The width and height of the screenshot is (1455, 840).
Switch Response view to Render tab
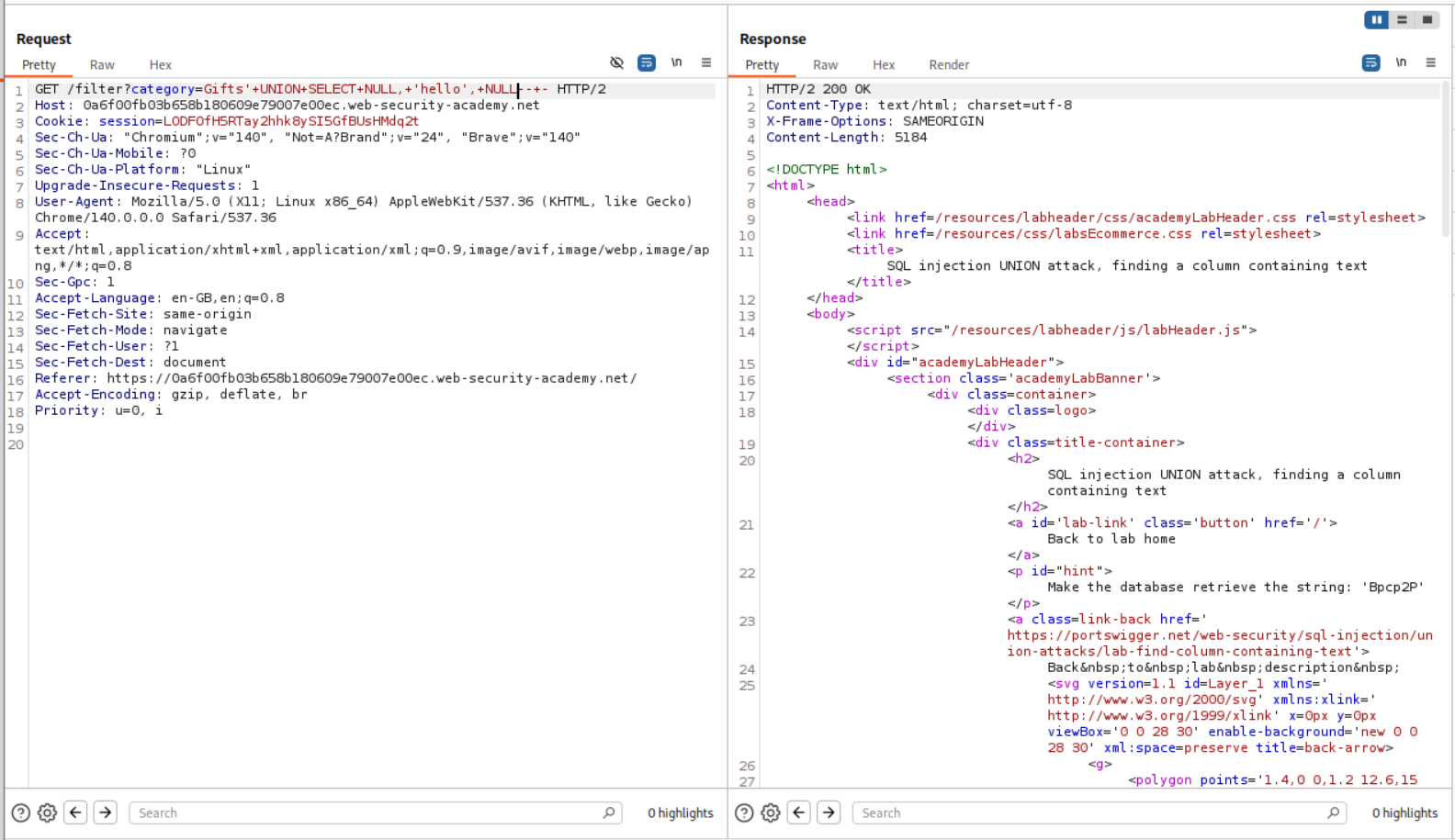(948, 65)
